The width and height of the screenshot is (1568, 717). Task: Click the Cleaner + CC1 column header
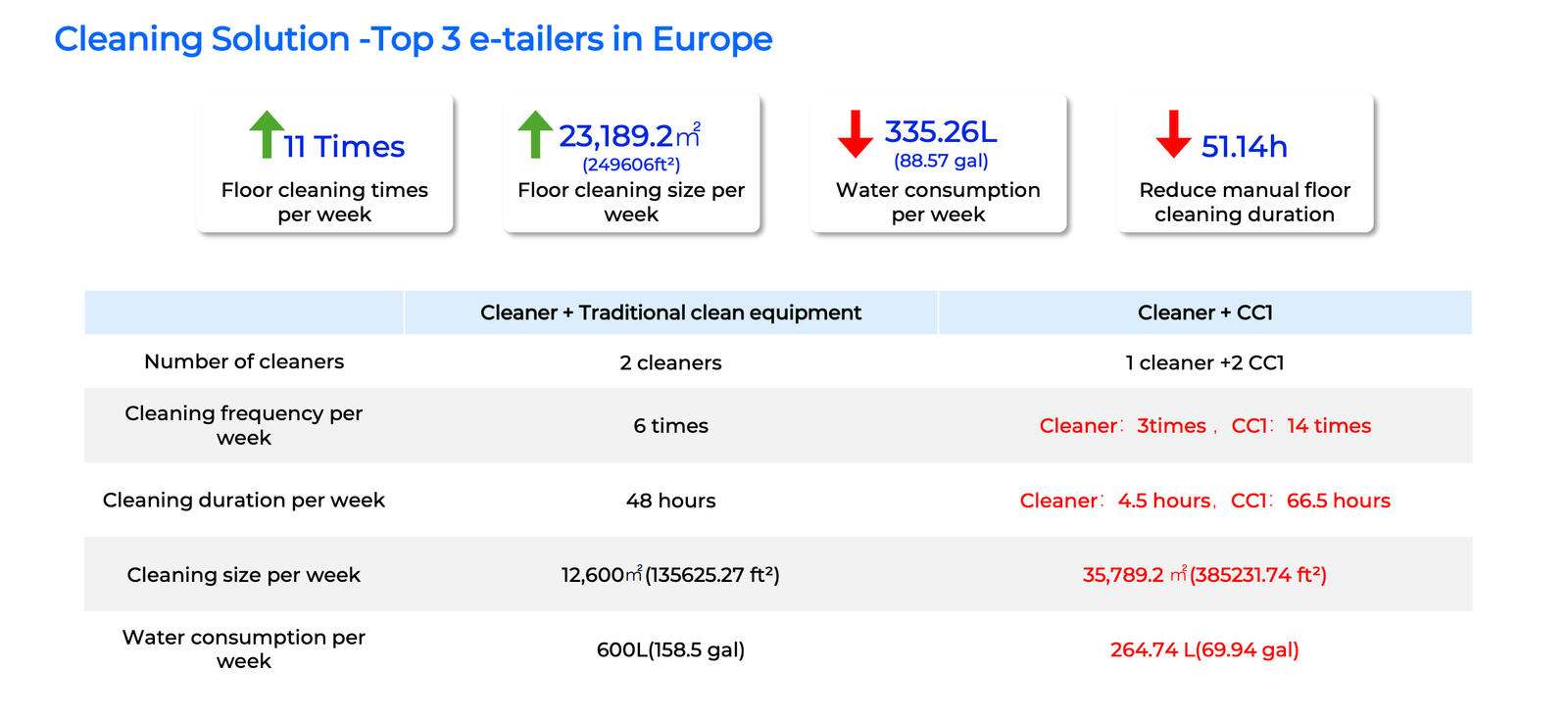pos(1204,312)
